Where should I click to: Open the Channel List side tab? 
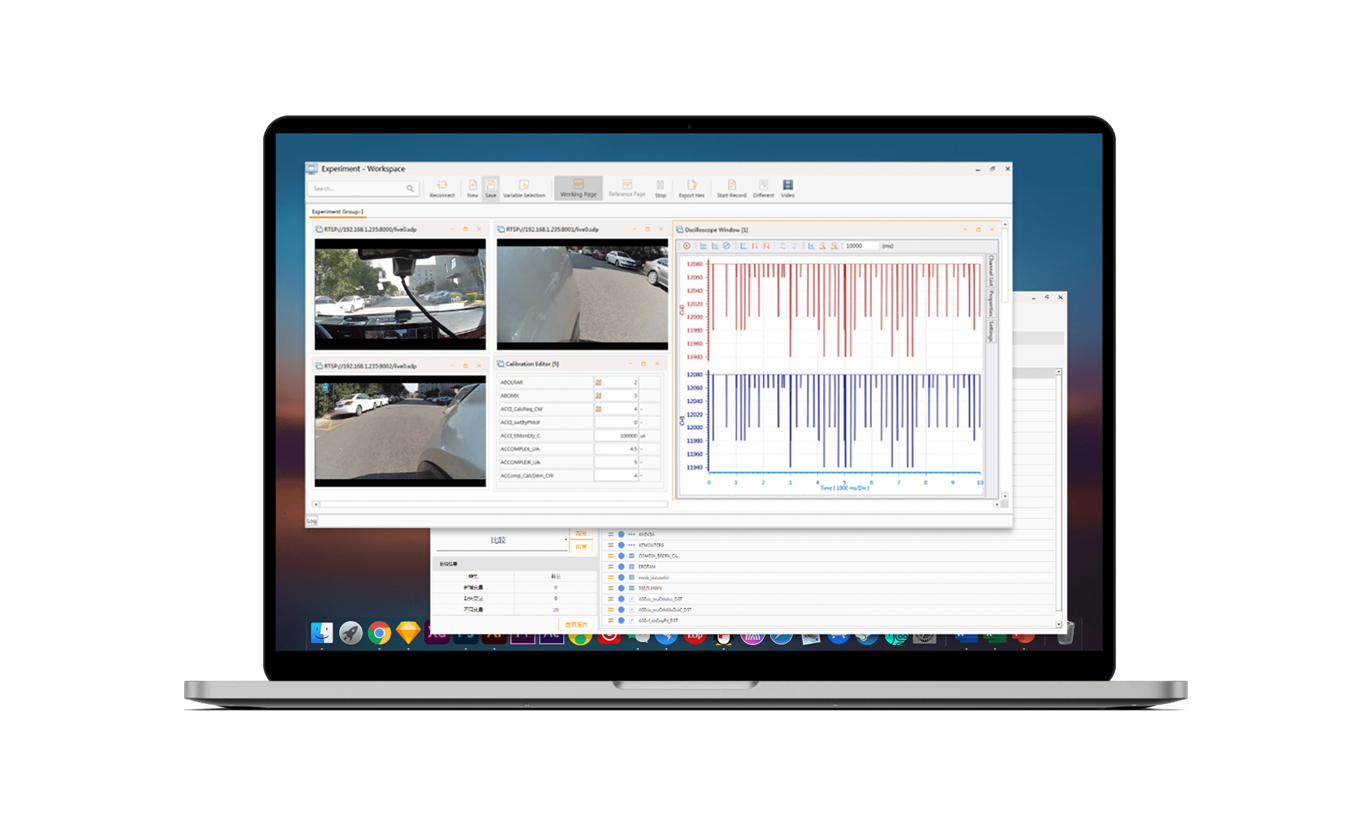(x=990, y=273)
